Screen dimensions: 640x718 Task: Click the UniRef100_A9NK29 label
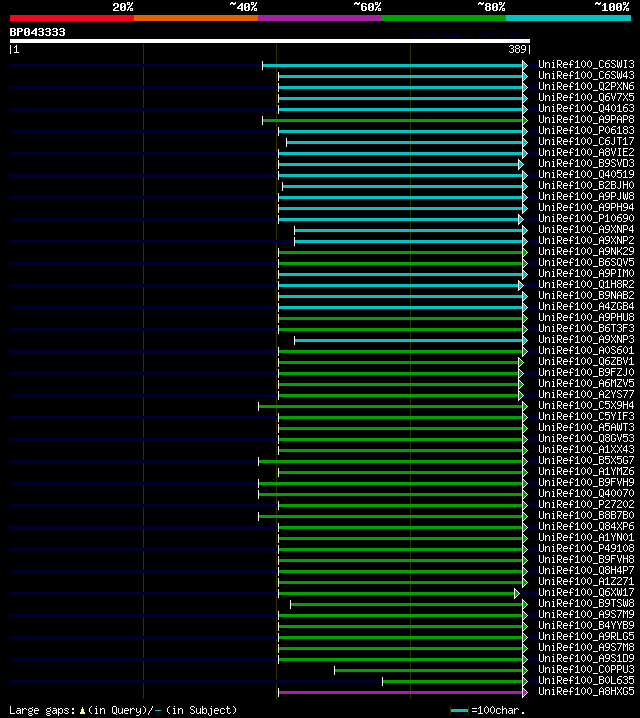586,251
